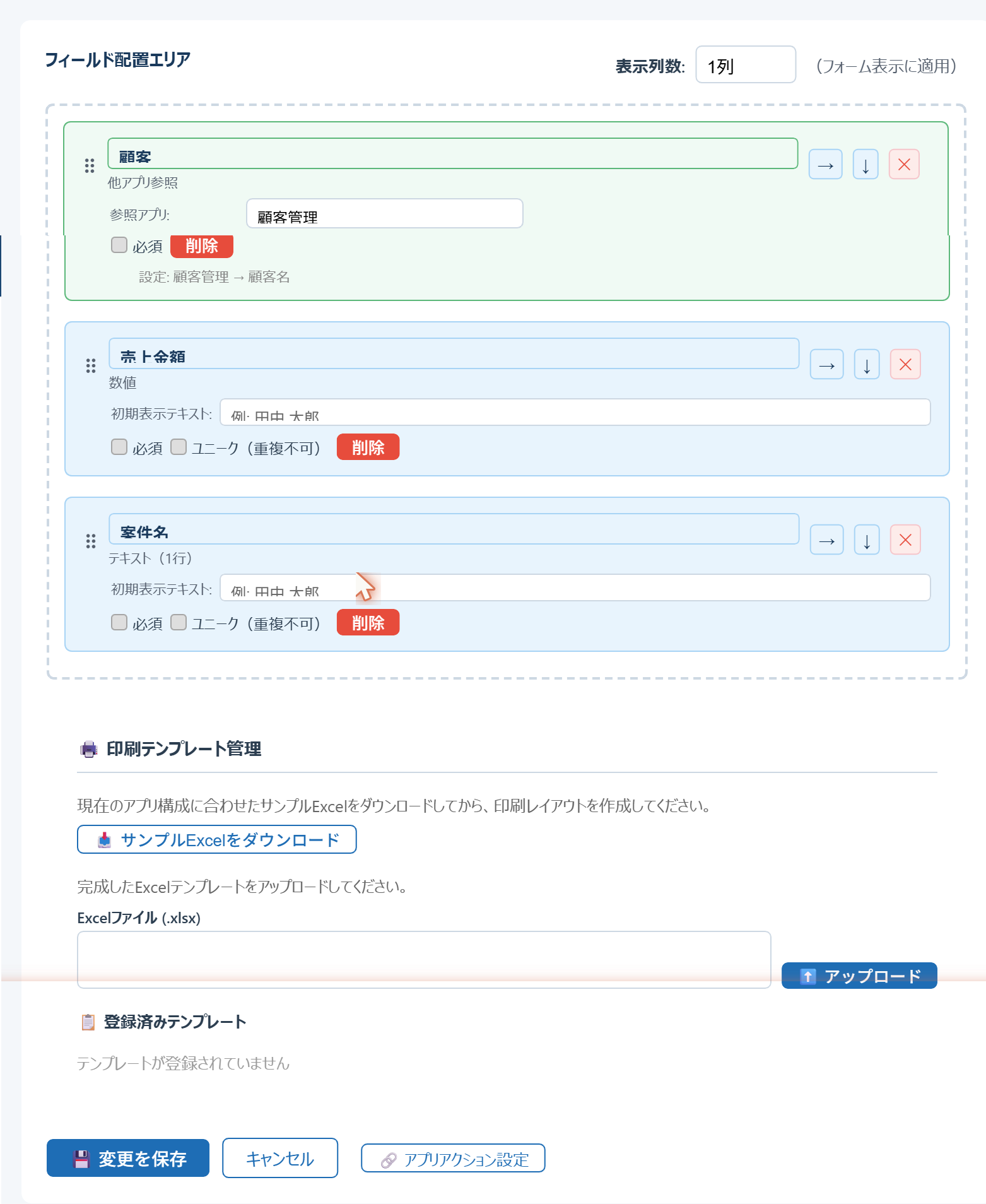Click Excelファイル (.xlsx) file input box
The width and height of the screenshot is (986, 1204).
tap(424, 960)
